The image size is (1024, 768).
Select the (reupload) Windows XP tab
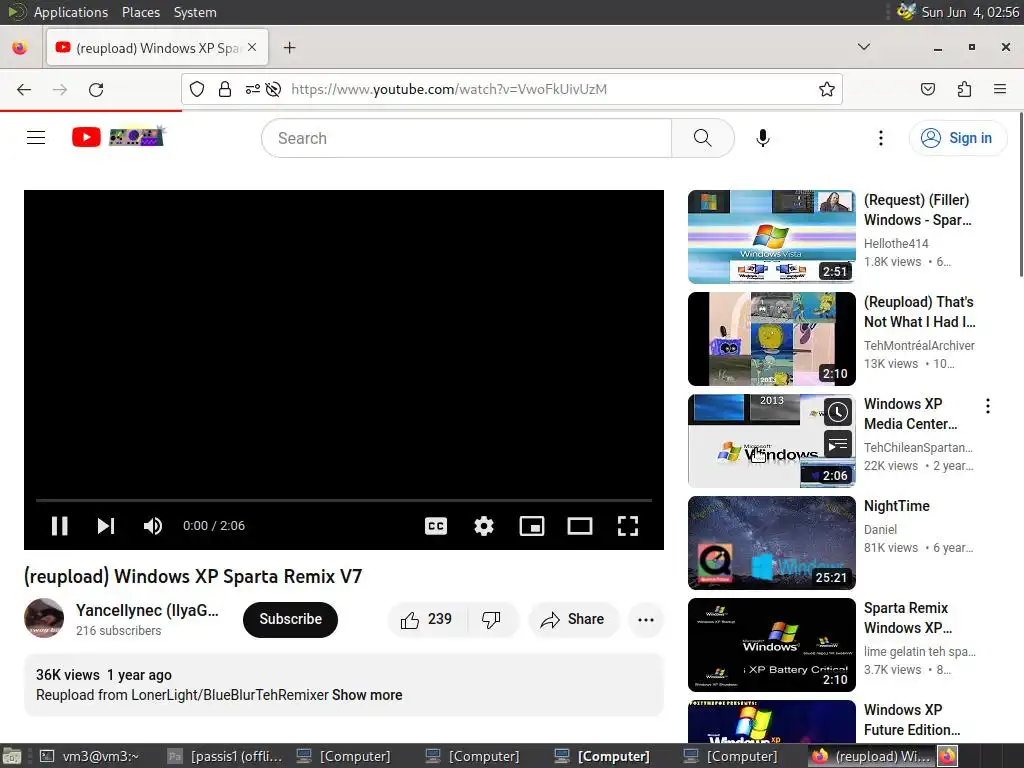point(157,48)
